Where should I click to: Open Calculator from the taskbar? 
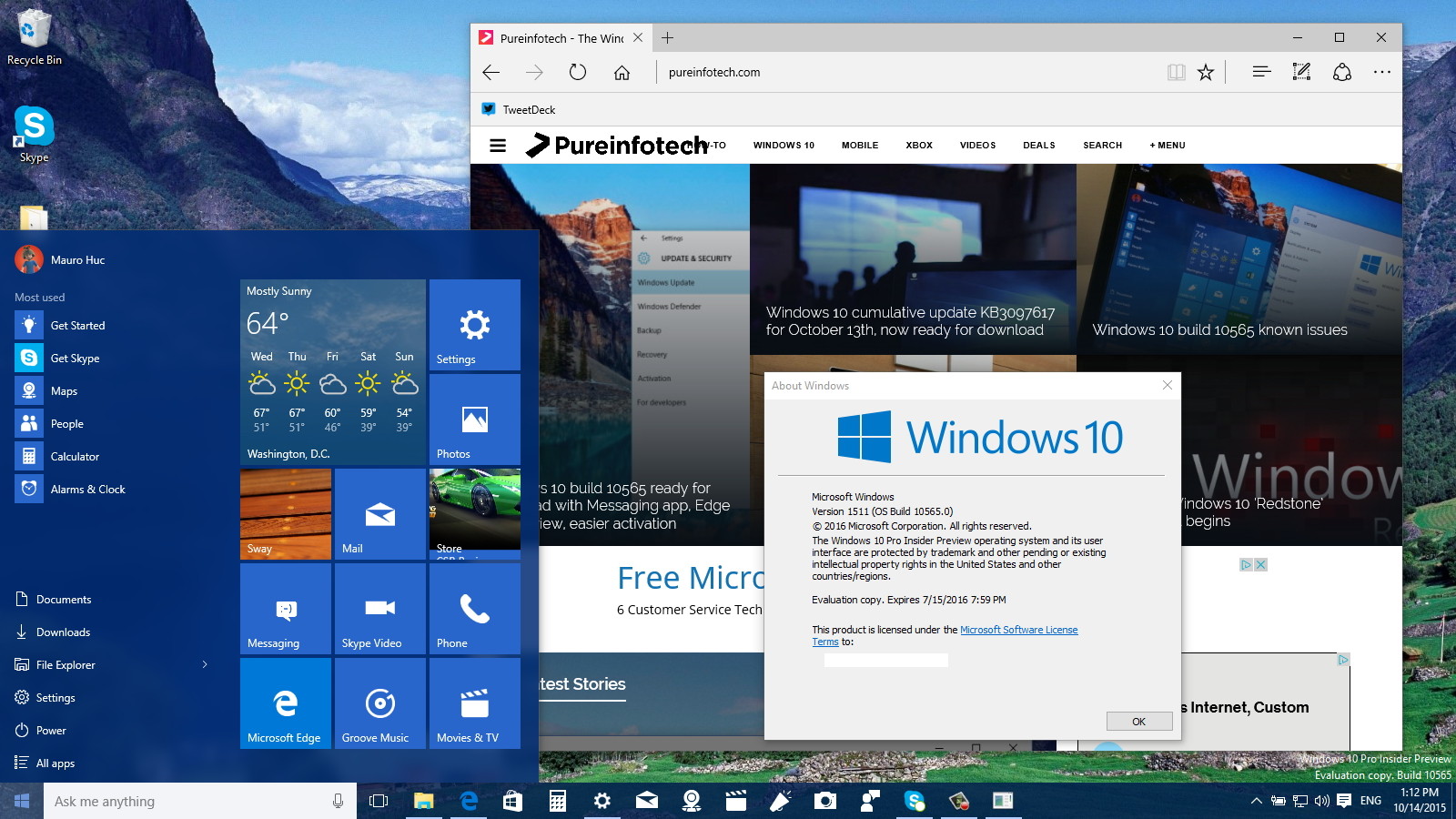click(x=558, y=801)
